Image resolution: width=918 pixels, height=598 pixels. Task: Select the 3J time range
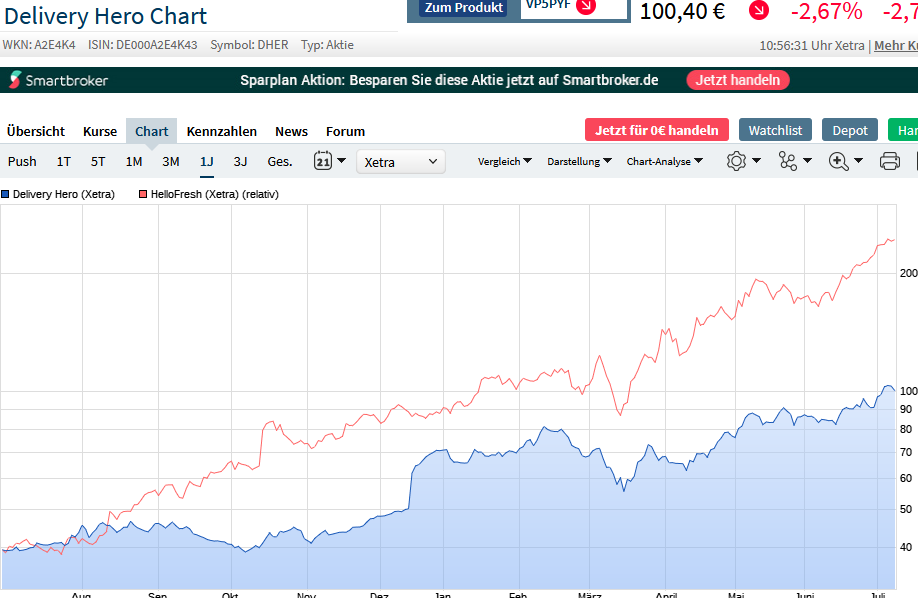pos(240,161)
